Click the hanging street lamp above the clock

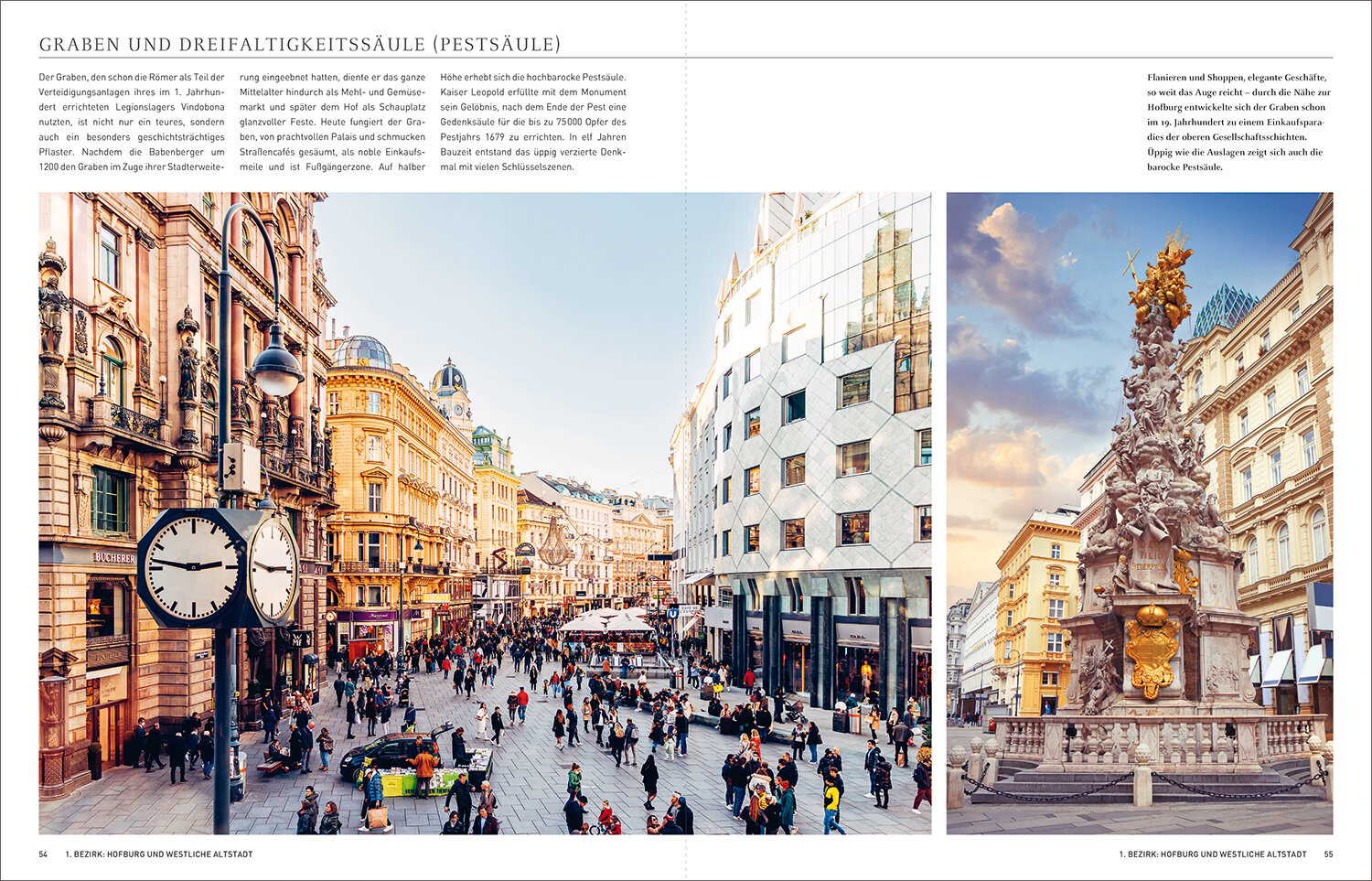pyautogui.click(x=275, y=368)
